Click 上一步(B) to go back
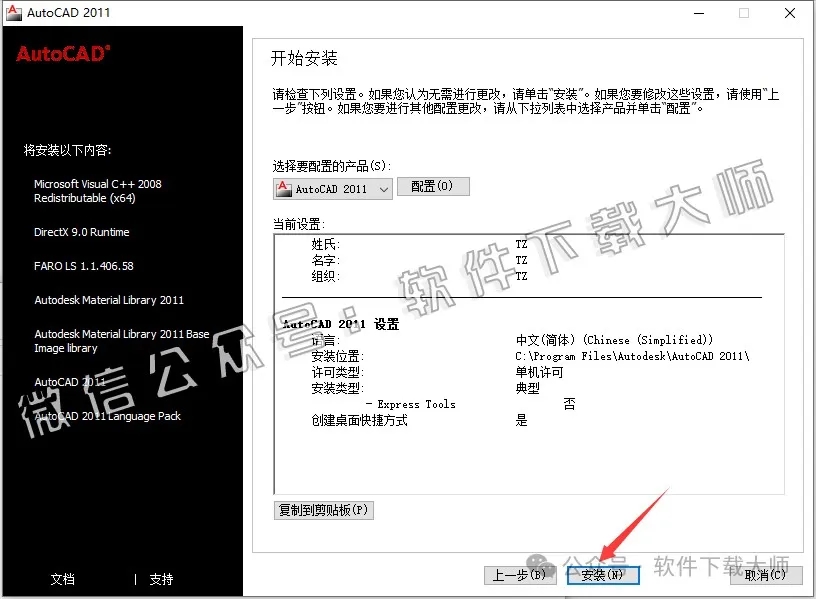Screen dimensions: 816x599 point(519,575)
